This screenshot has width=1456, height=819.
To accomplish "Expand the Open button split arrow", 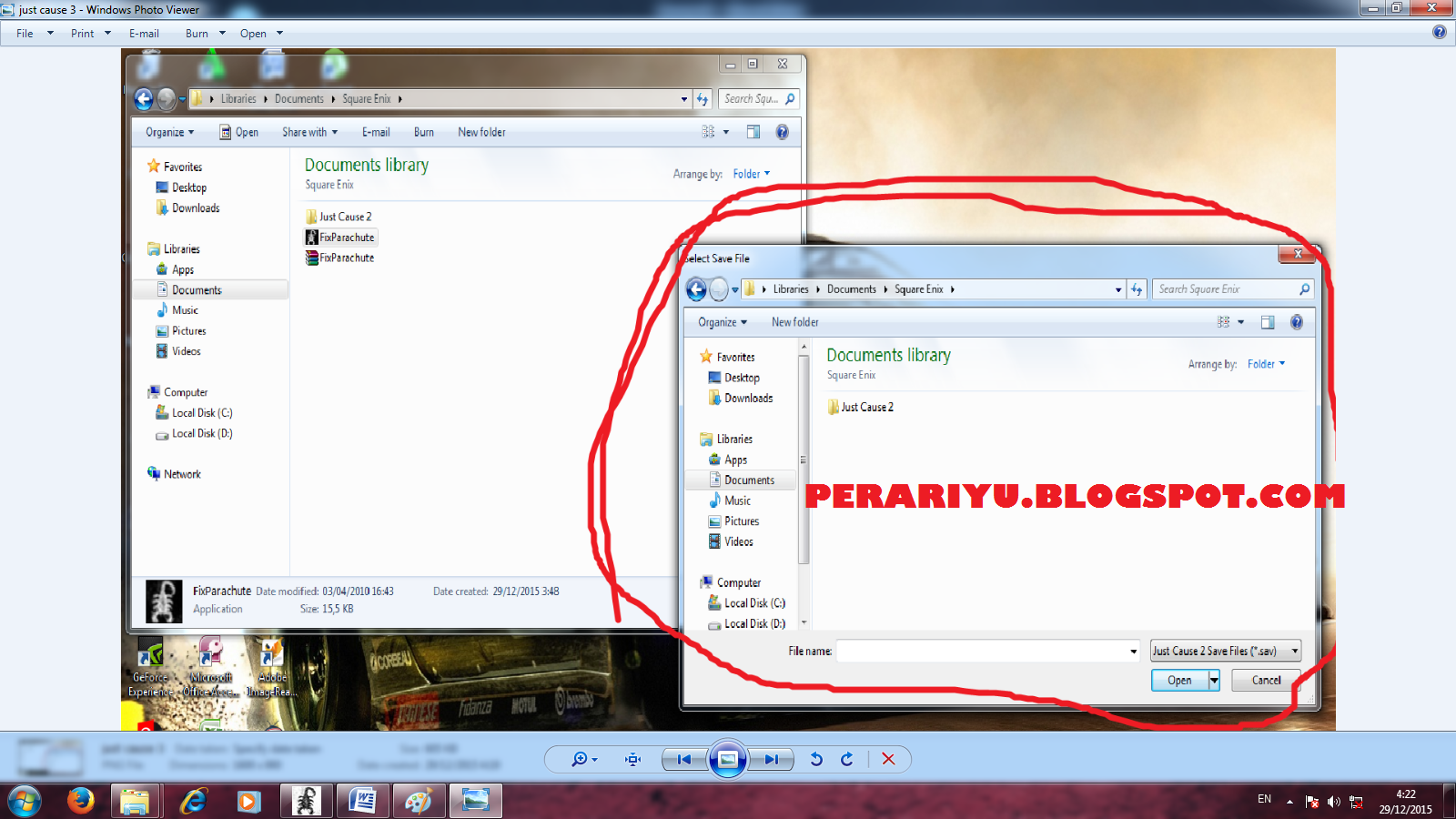I will (x=1214, y=680).
